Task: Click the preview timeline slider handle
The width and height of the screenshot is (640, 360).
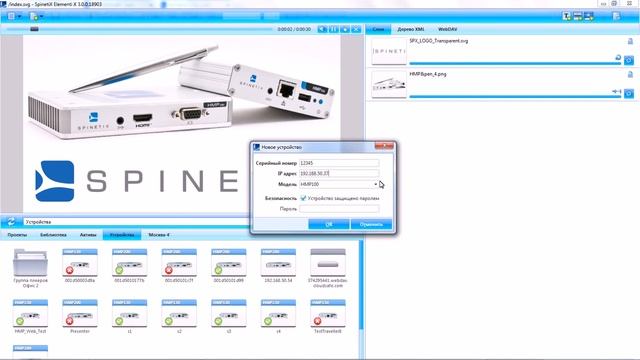Action: 34,29
